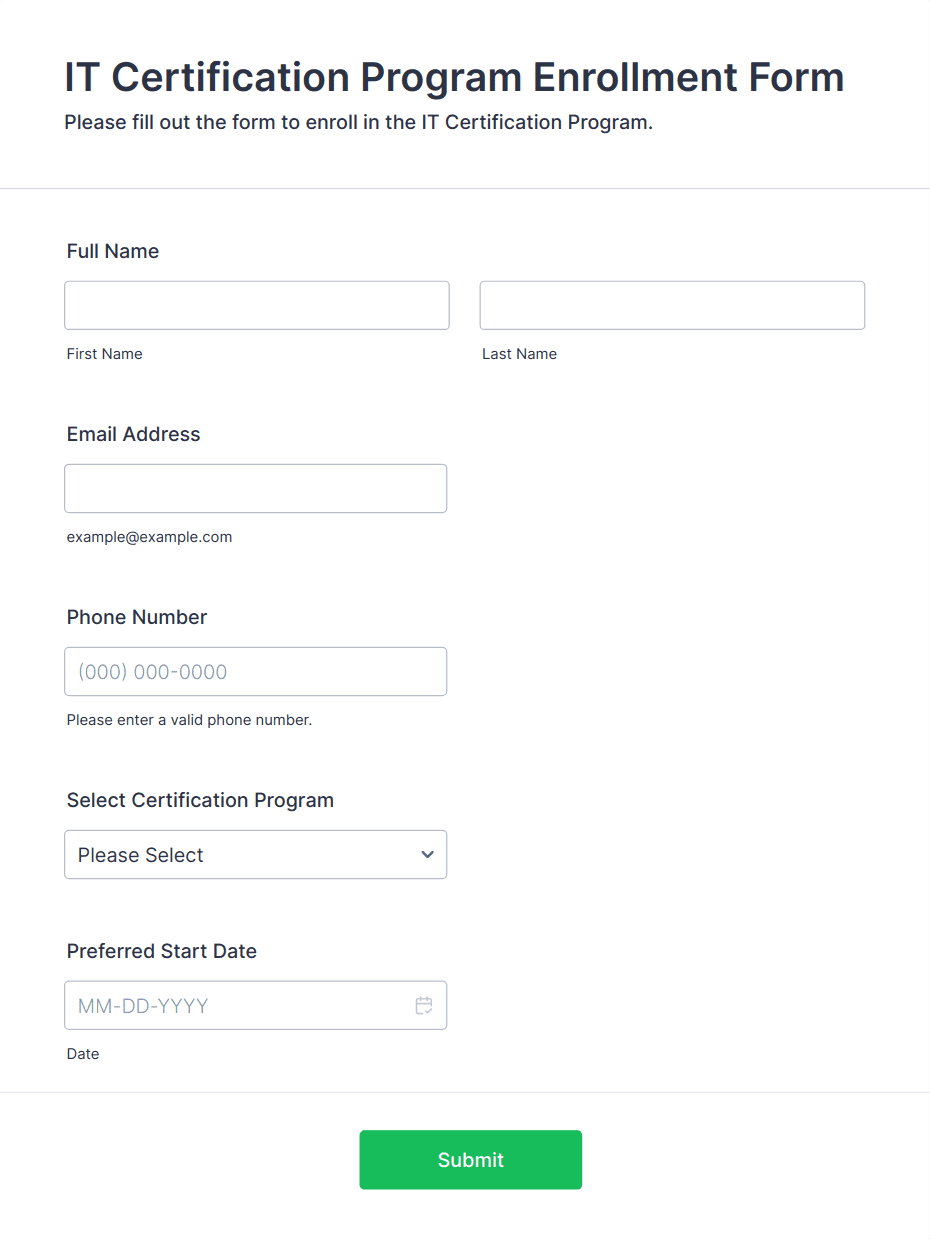This screenshot has height=1239, width=930.
Task: Focus the First Name input box
Action: pyautogui.click(x=257, y=305)
